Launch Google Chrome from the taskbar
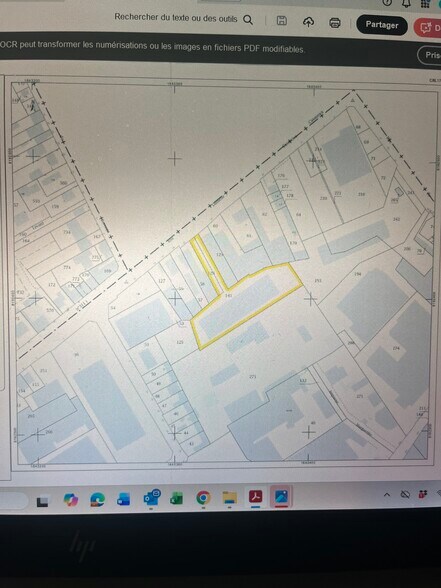The width and height of the screenshot is (441, 588). pos(203,498)
